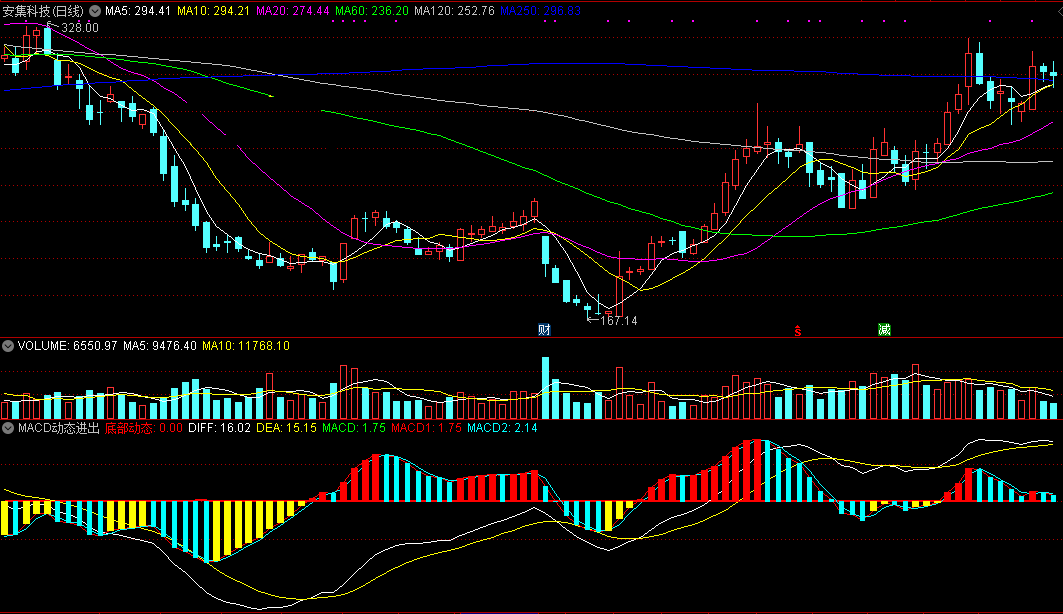This screenshot has height=614, width=1063.
Task: Click the cyan MACD2: 2.14 value
Action: [x=502, y=428]
